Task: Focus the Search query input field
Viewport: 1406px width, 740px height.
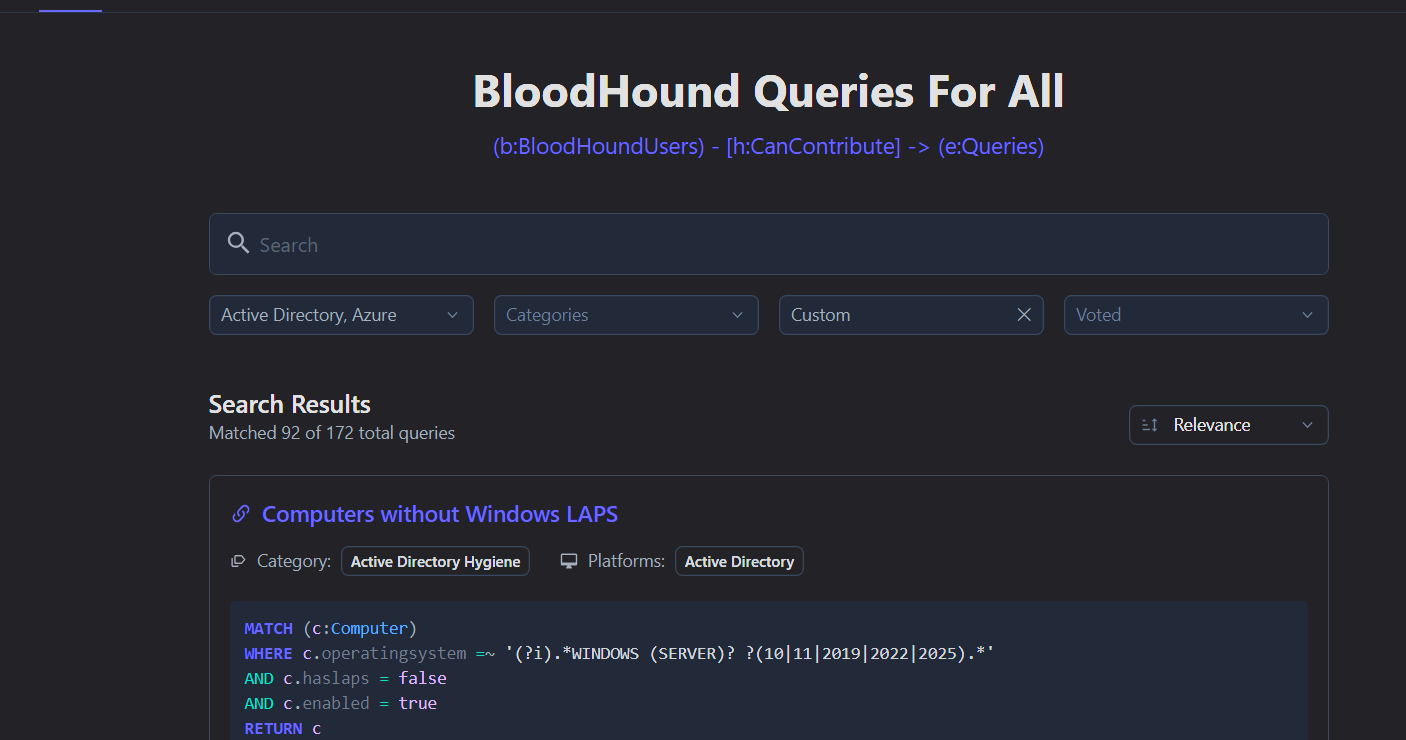Action: click(x=780, y=245)
